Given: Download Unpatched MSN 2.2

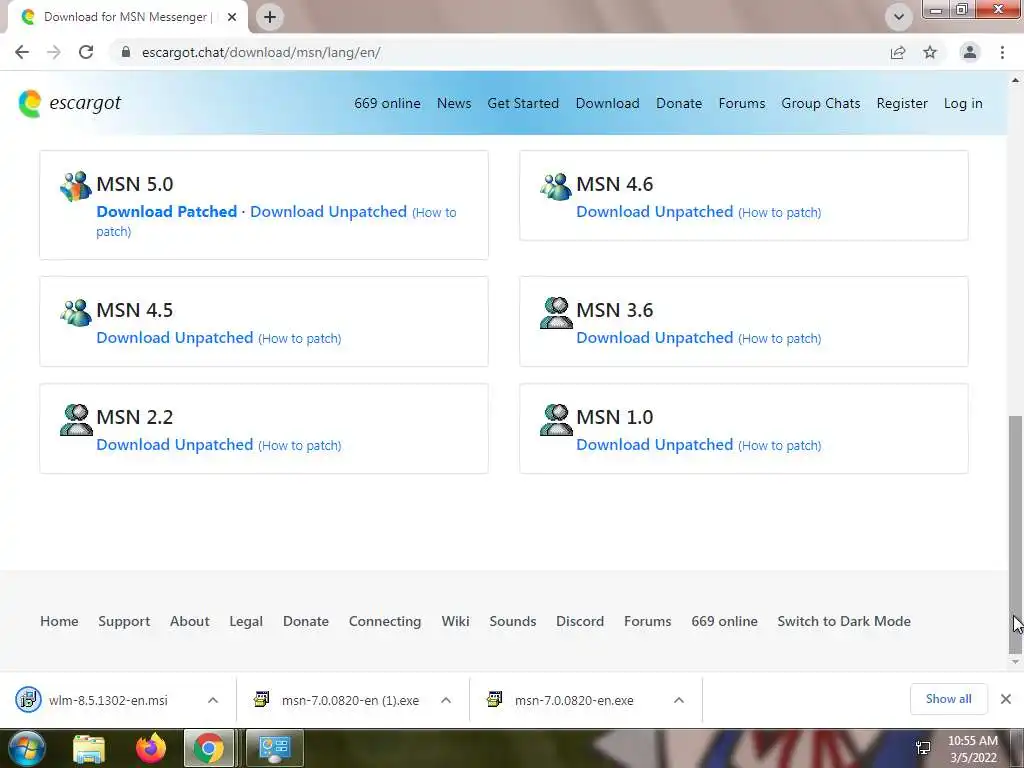Looking at the screenshot, I should click(x=174, y=445).
